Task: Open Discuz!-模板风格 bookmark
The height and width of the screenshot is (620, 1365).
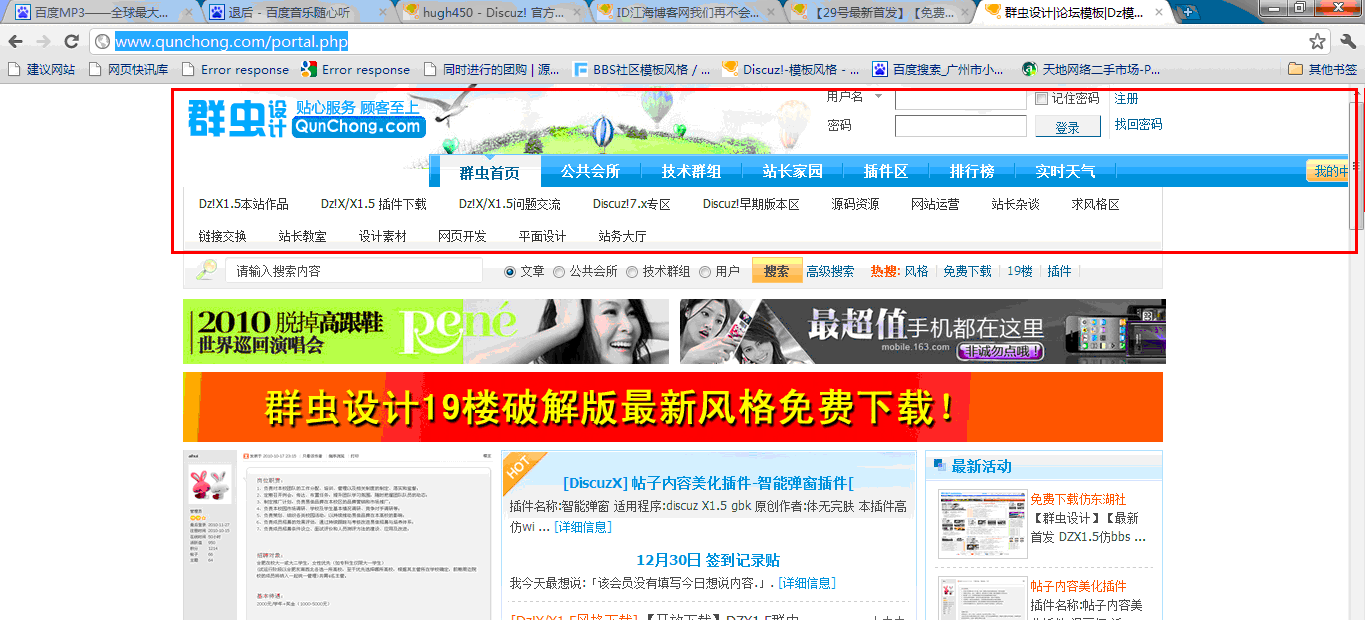Action: (x=790, y=69)
